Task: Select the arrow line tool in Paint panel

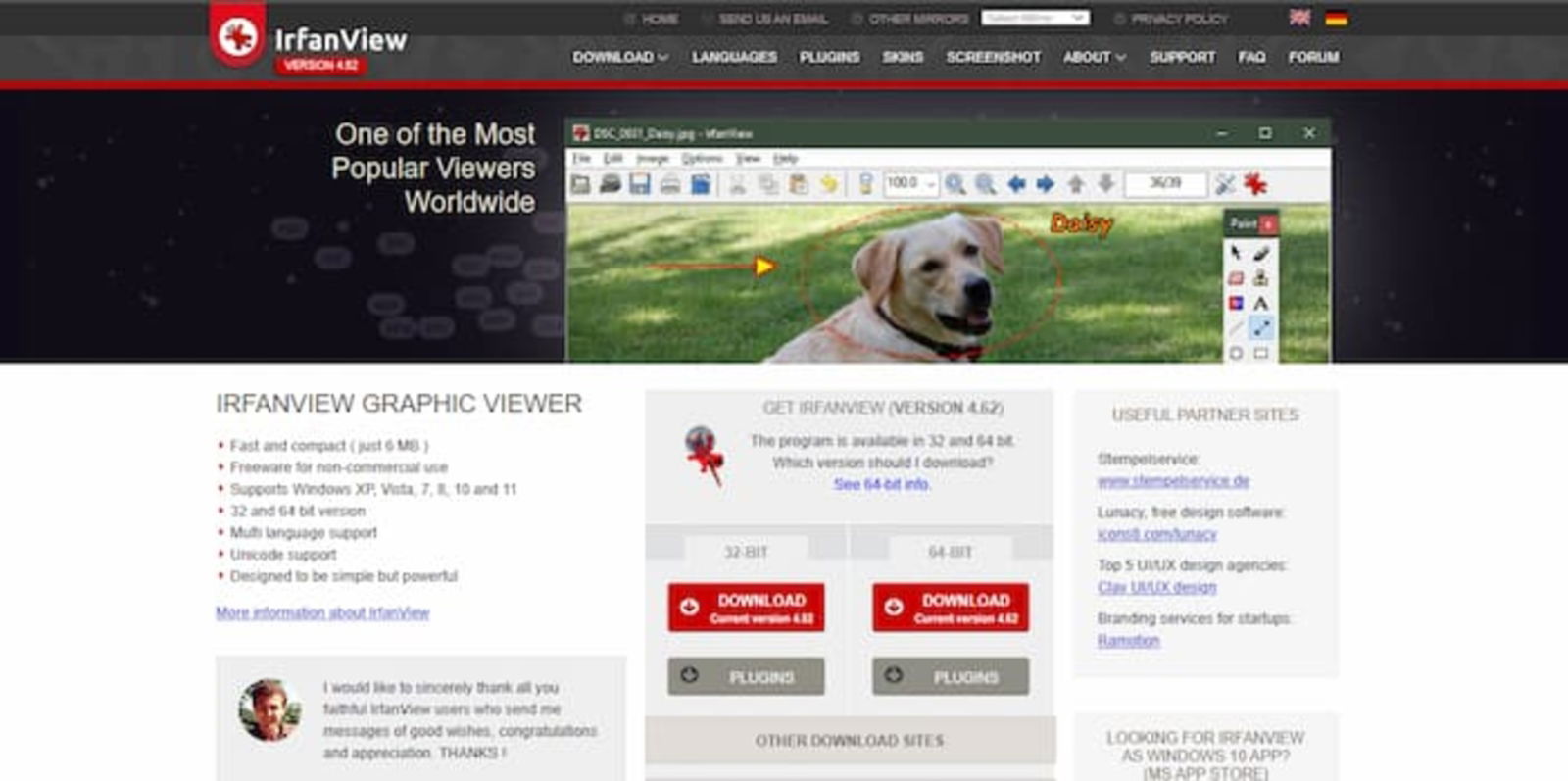Action: [x=1261, y=328]
